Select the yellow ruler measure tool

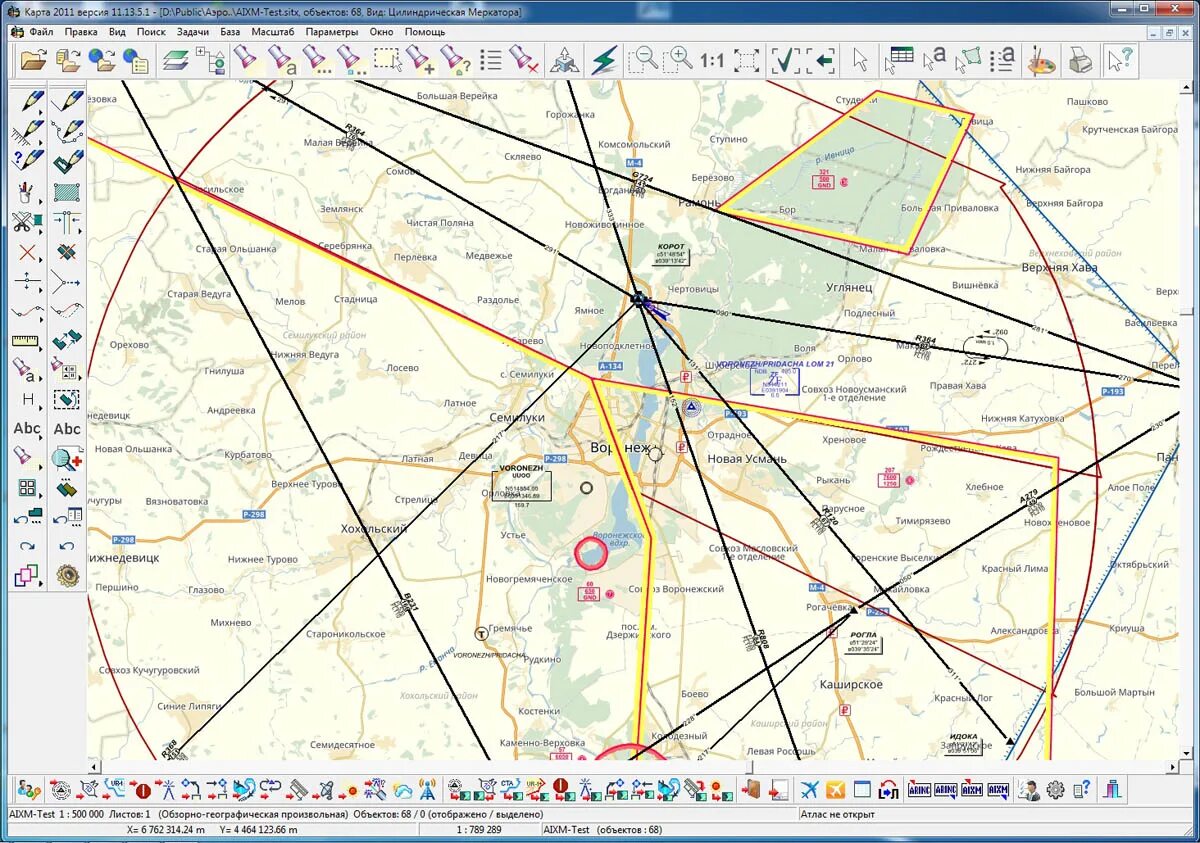27,340
